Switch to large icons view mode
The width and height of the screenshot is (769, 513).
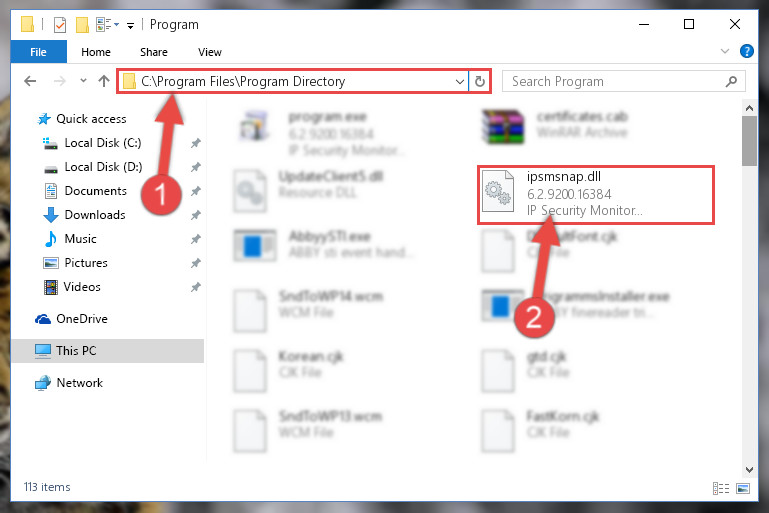coord(743,488)
